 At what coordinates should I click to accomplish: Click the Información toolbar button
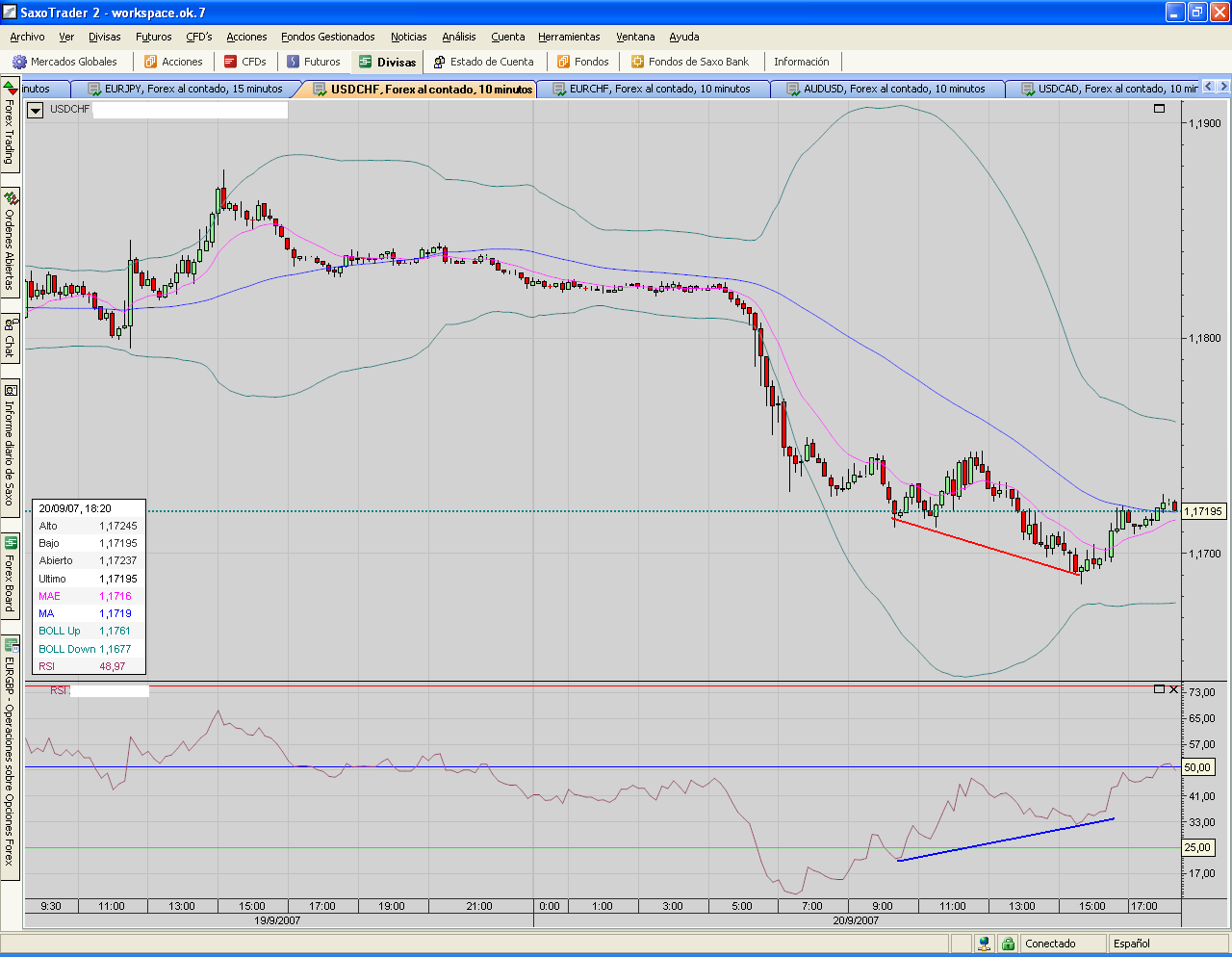point(801,62)
